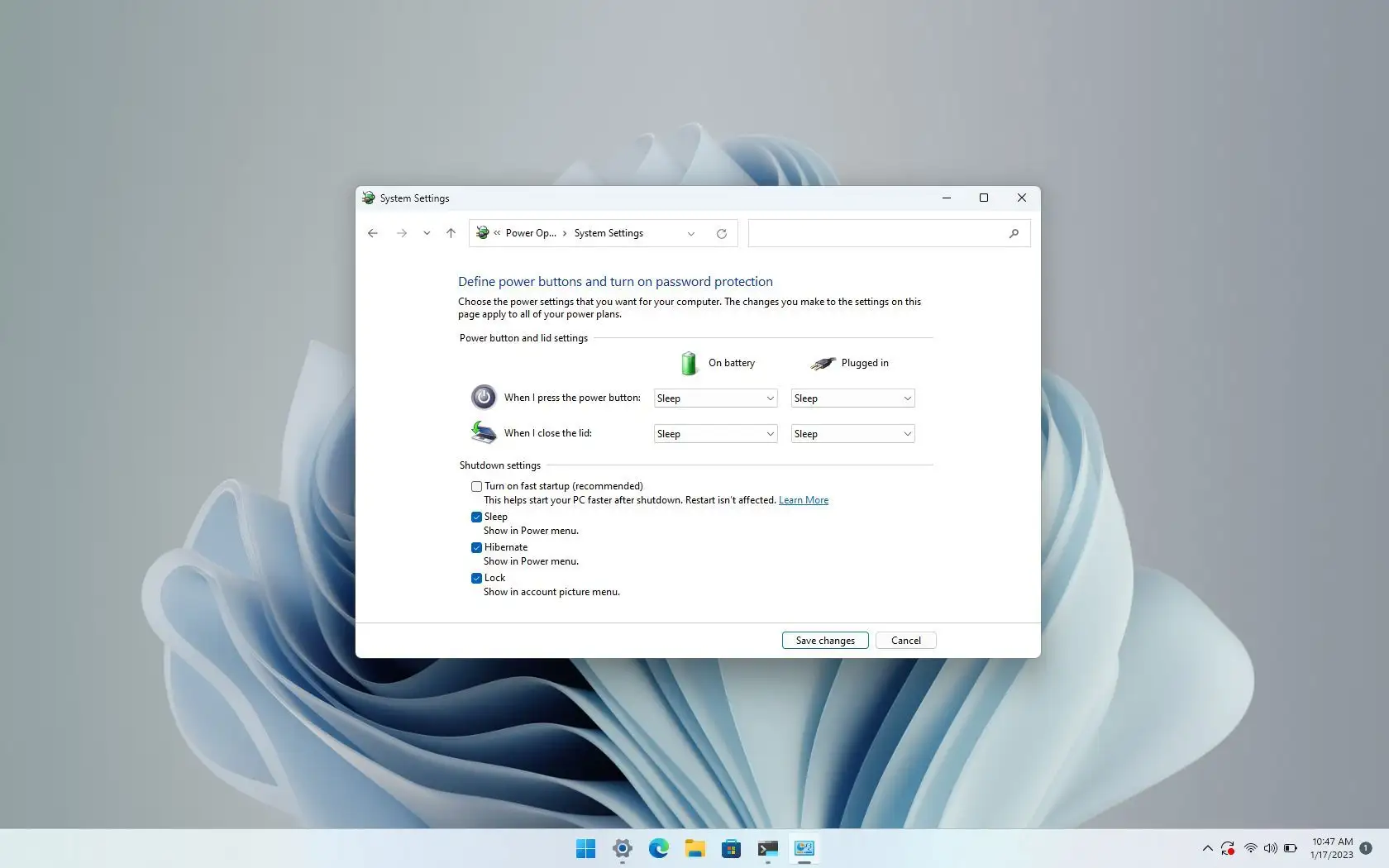Click inside the search input field

(876, 233)
